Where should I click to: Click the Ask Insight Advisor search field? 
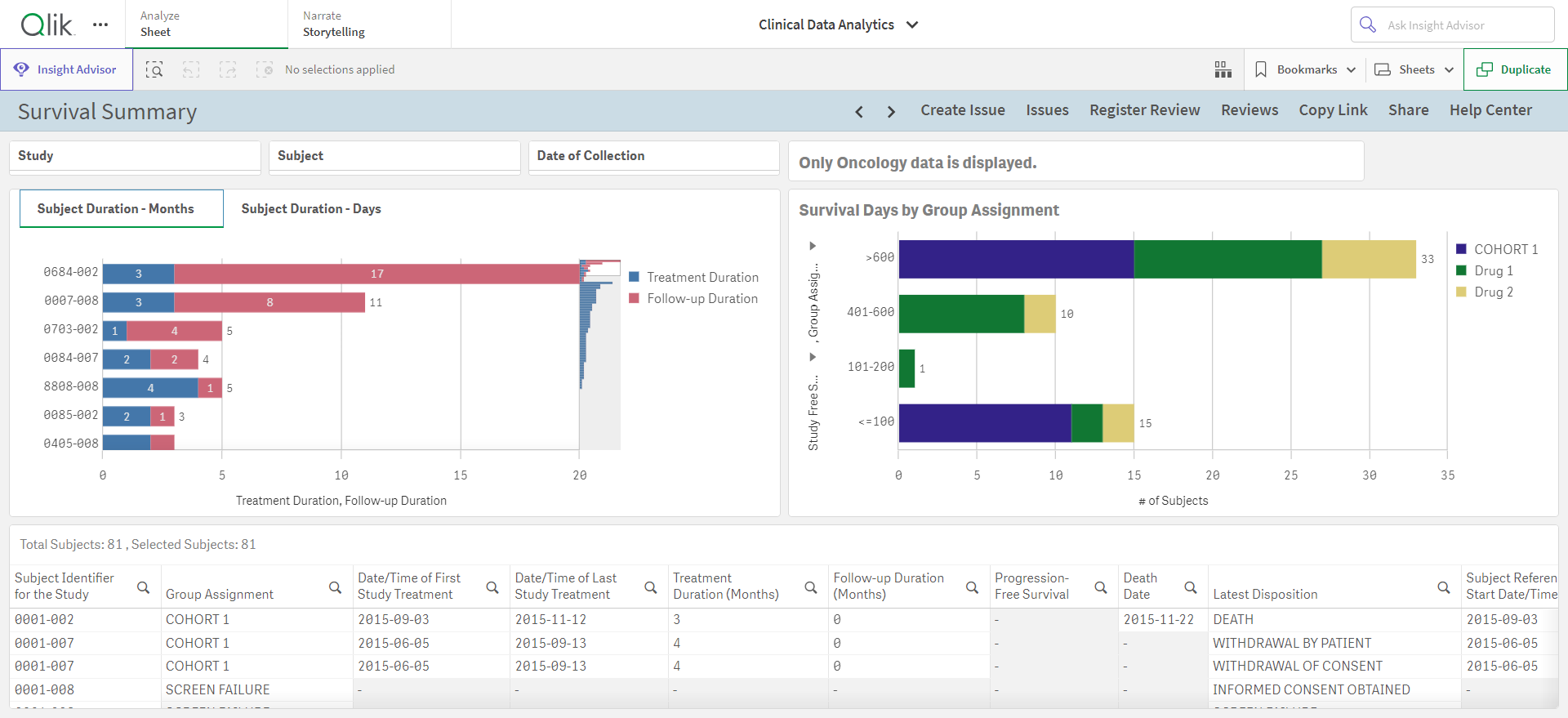1453,25
